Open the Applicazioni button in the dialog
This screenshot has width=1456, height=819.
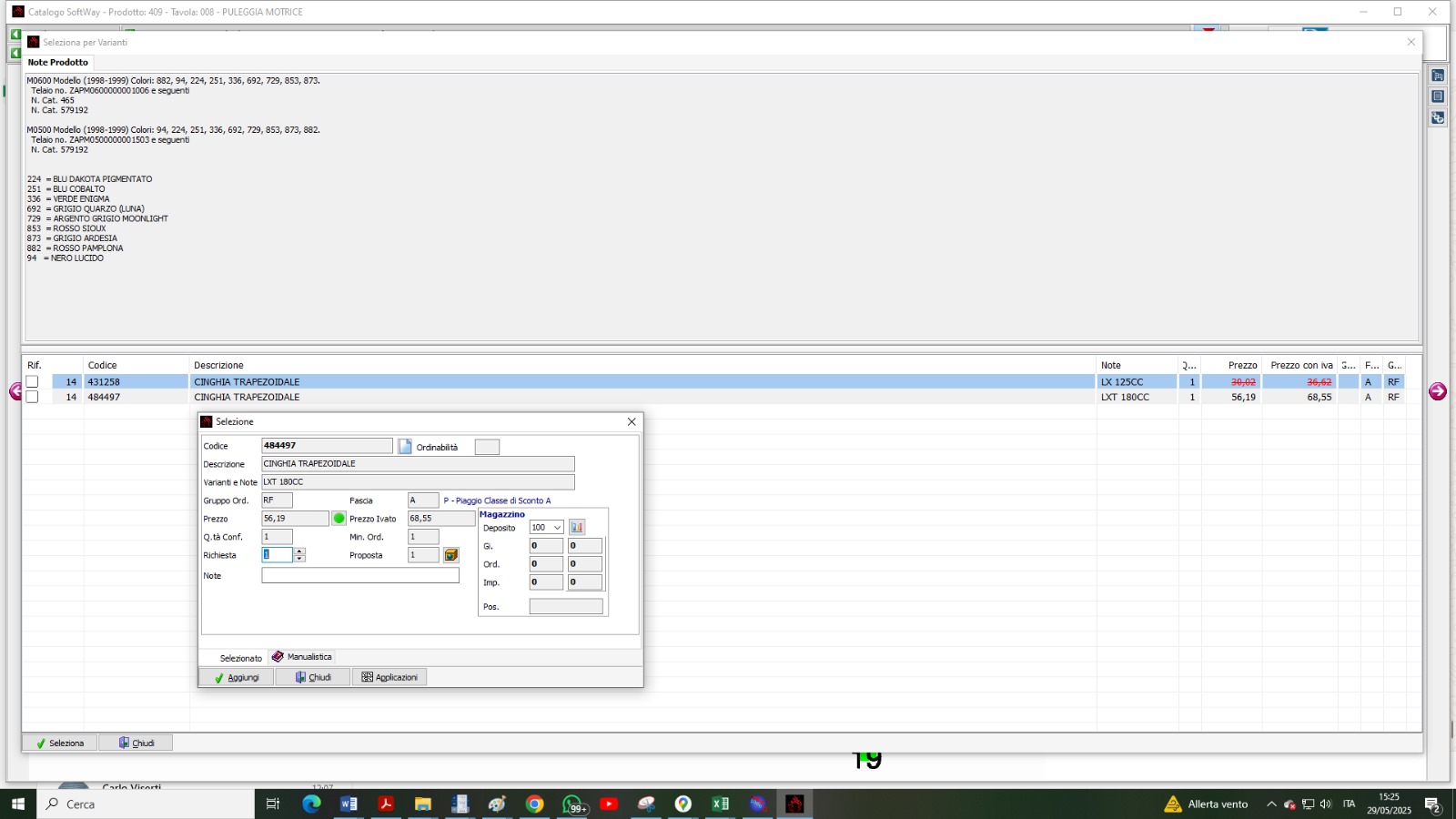pos(389,677)
